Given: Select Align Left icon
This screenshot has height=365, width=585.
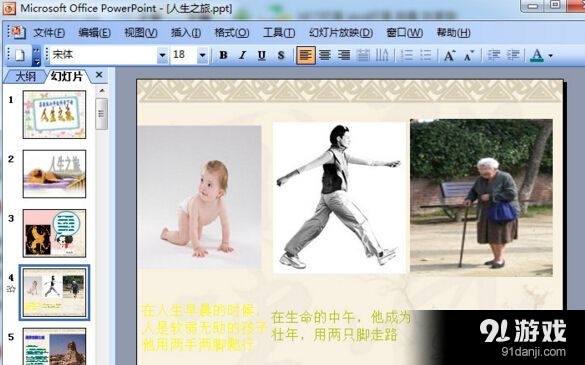Looking at the screenshot, I should click(306, 55).
